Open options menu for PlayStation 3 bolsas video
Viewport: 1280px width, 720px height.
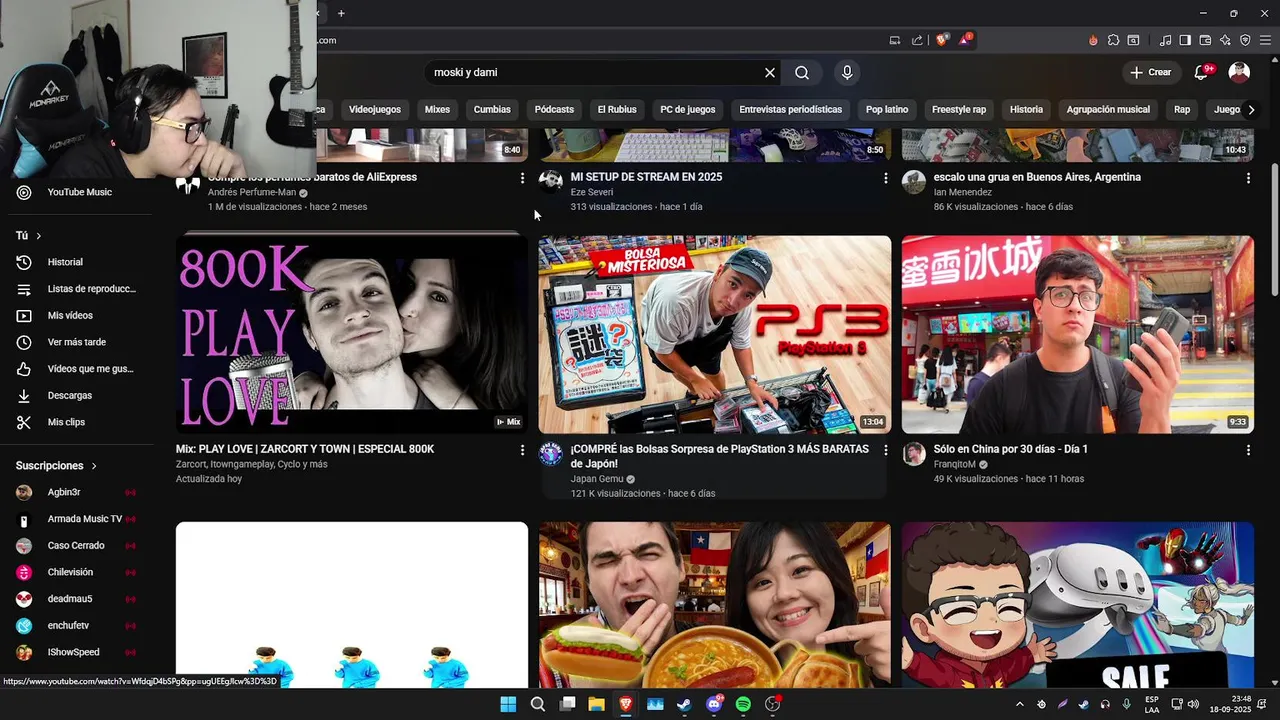point(885,450)
